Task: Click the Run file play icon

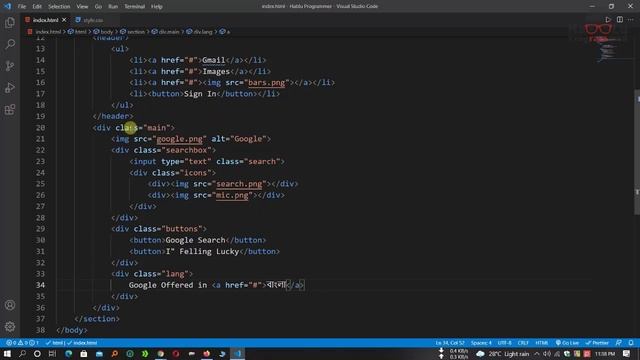Action: (608, 20)
